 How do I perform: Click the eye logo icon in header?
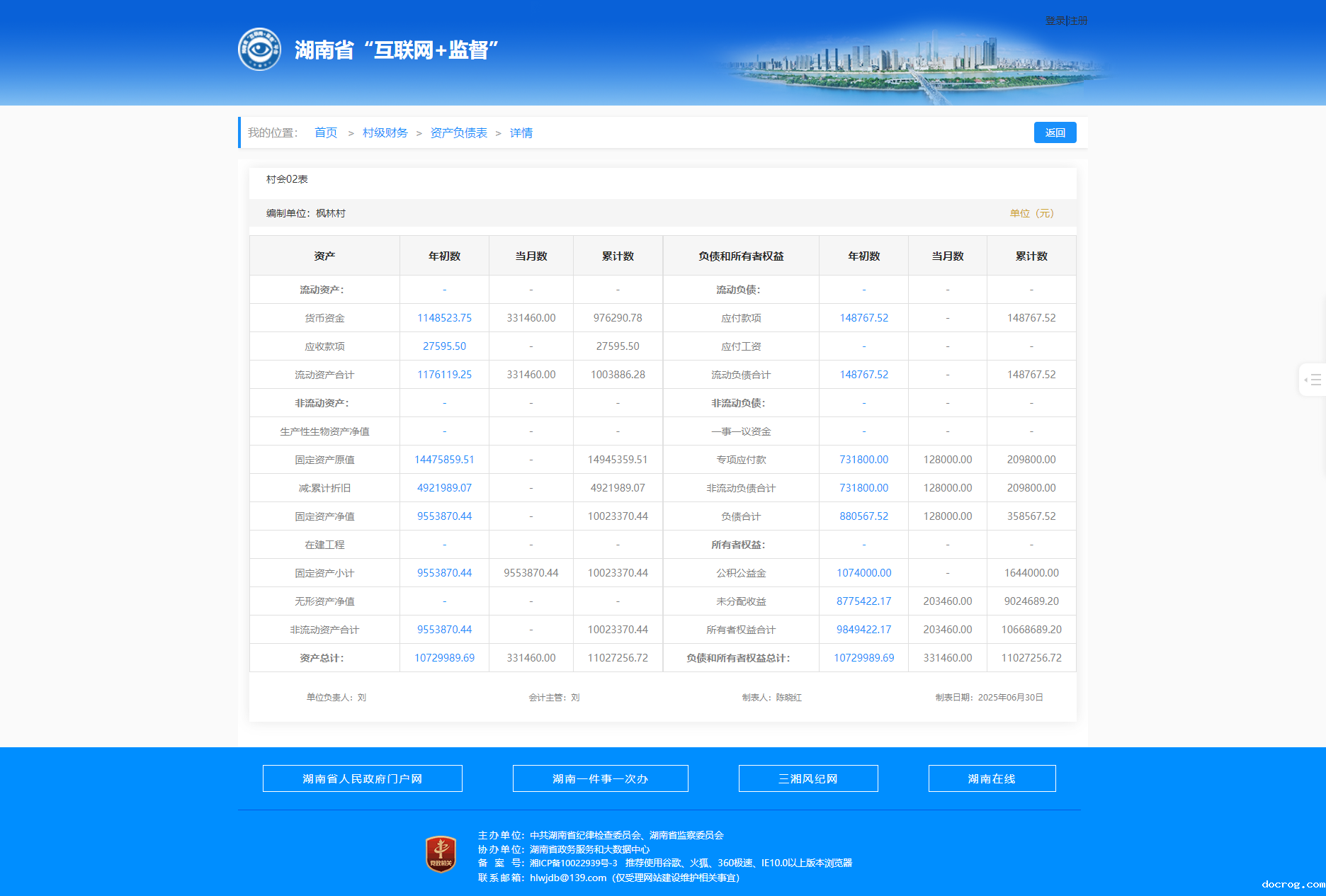pos(259,50)
